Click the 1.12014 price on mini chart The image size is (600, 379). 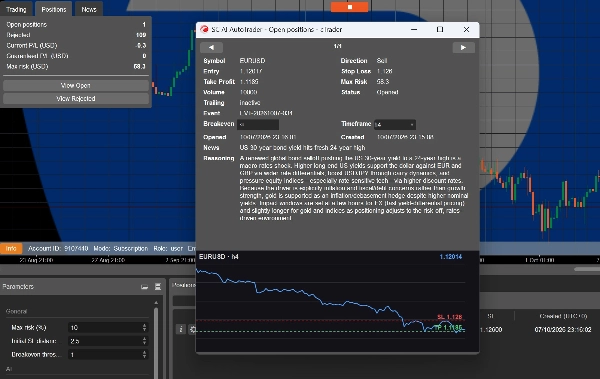[x=451, y=256]
